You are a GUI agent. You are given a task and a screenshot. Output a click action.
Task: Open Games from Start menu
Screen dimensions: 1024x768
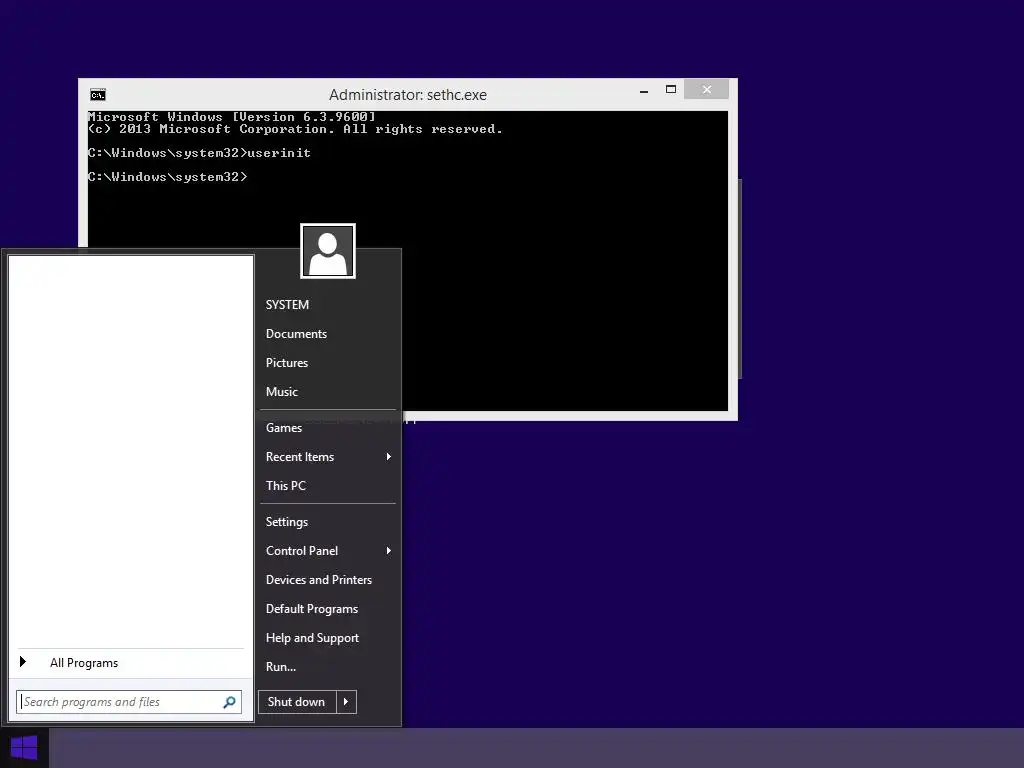(x=283, y=428)
